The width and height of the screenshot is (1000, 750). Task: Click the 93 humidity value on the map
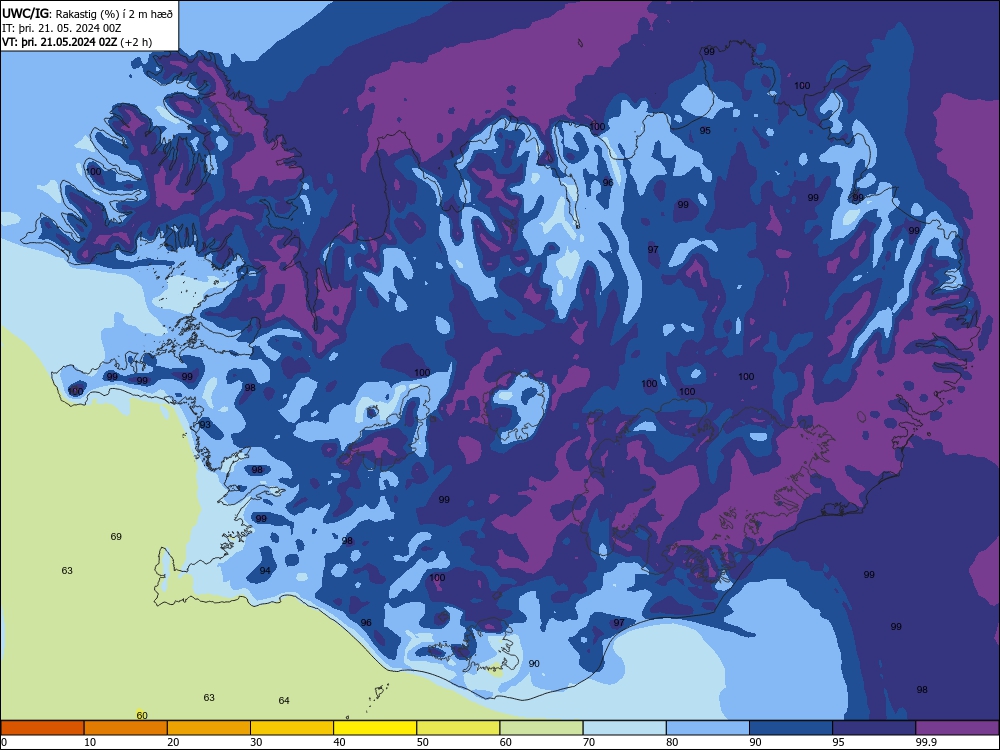[205, 425]
